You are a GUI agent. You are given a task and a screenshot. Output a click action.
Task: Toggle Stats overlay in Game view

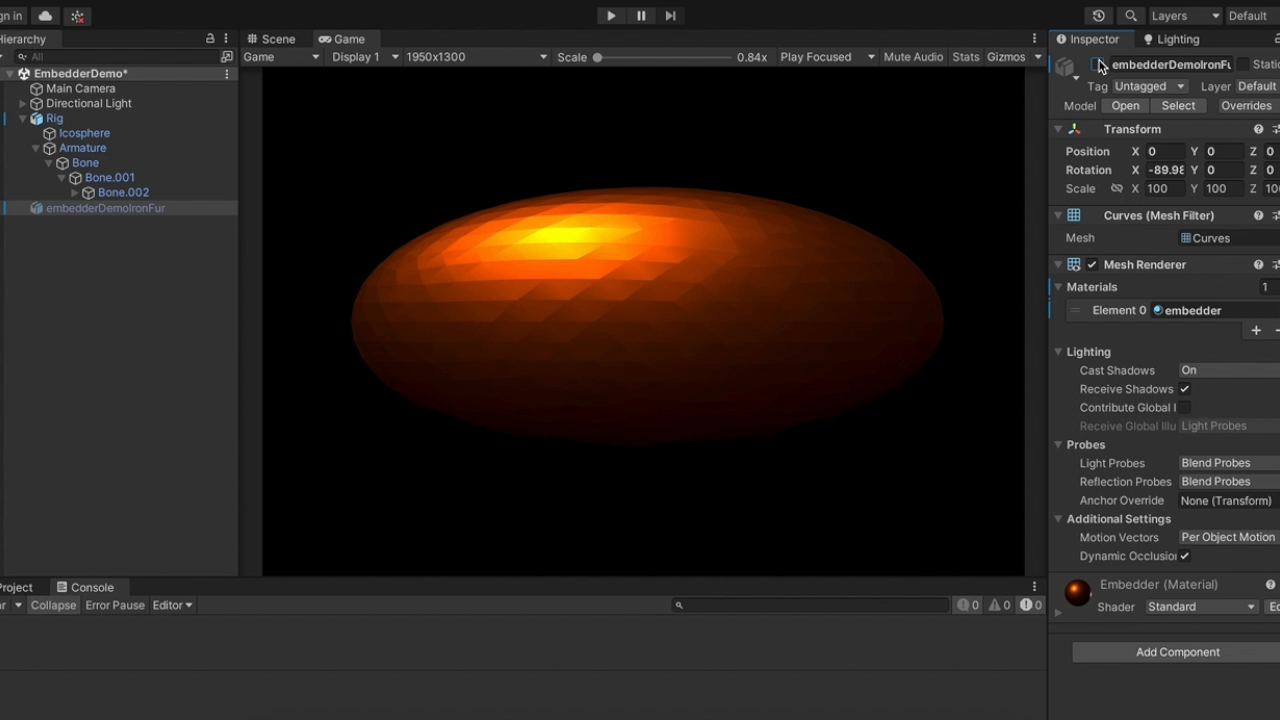966,57
